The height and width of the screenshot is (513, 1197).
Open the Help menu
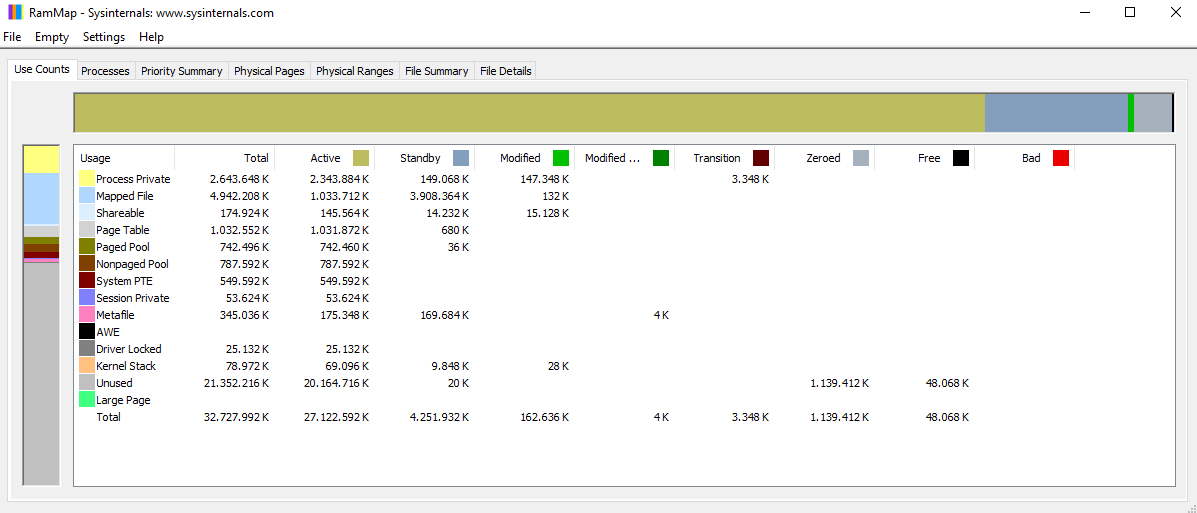(151, 37)
